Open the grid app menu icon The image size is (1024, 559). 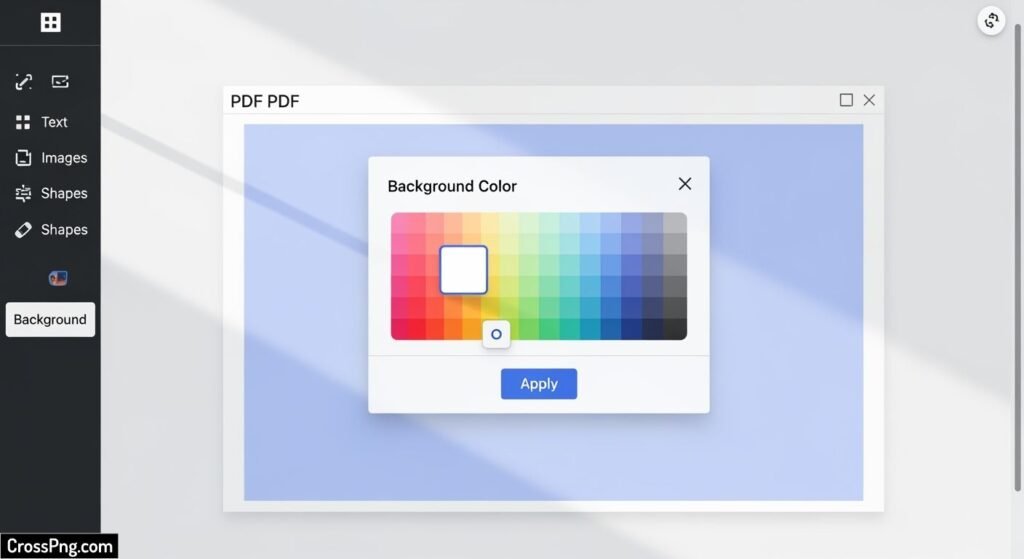[50, 22]
